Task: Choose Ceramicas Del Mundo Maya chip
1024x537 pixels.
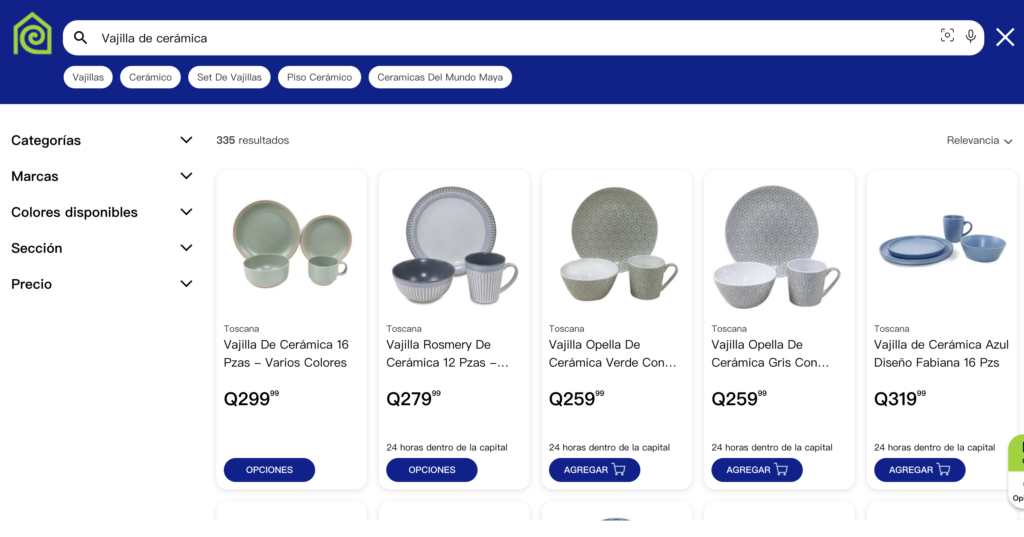Action: (x=440, y=77)
